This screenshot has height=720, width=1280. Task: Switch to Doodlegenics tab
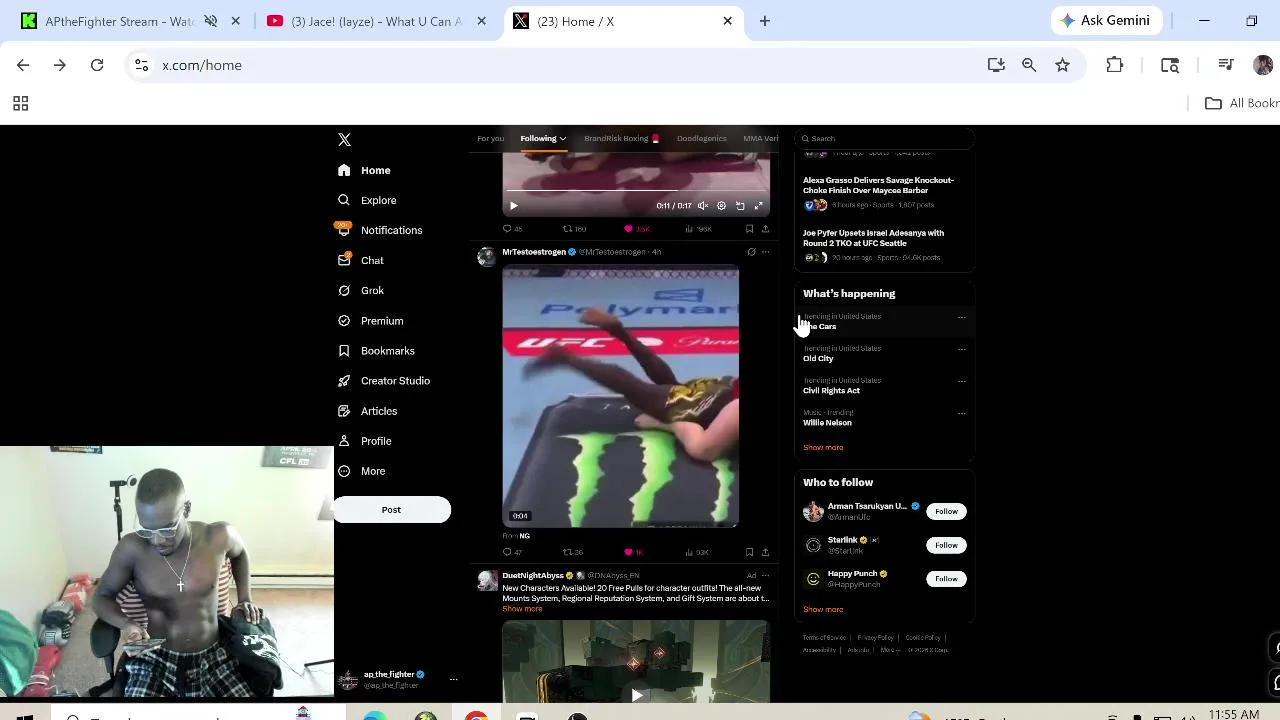click(701, 138)
